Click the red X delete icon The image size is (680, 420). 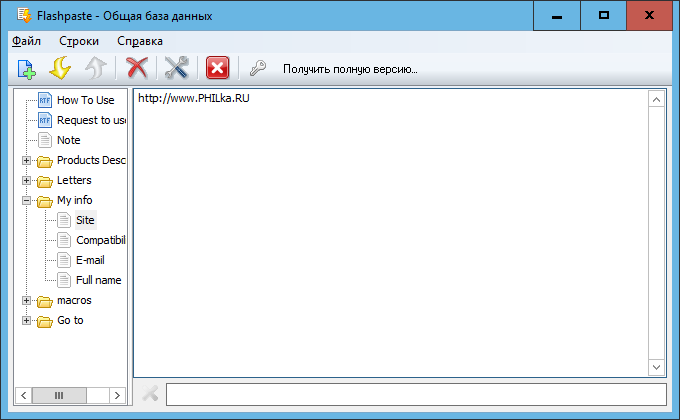click(x=137, y=68)
